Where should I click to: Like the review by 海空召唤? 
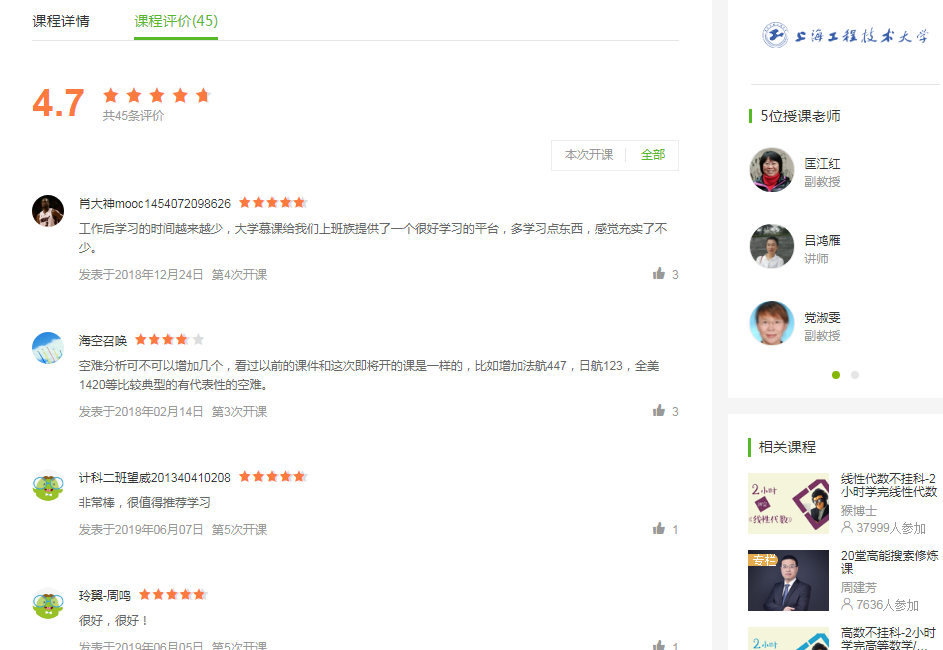pyautogui.click(x=659, y=411)
